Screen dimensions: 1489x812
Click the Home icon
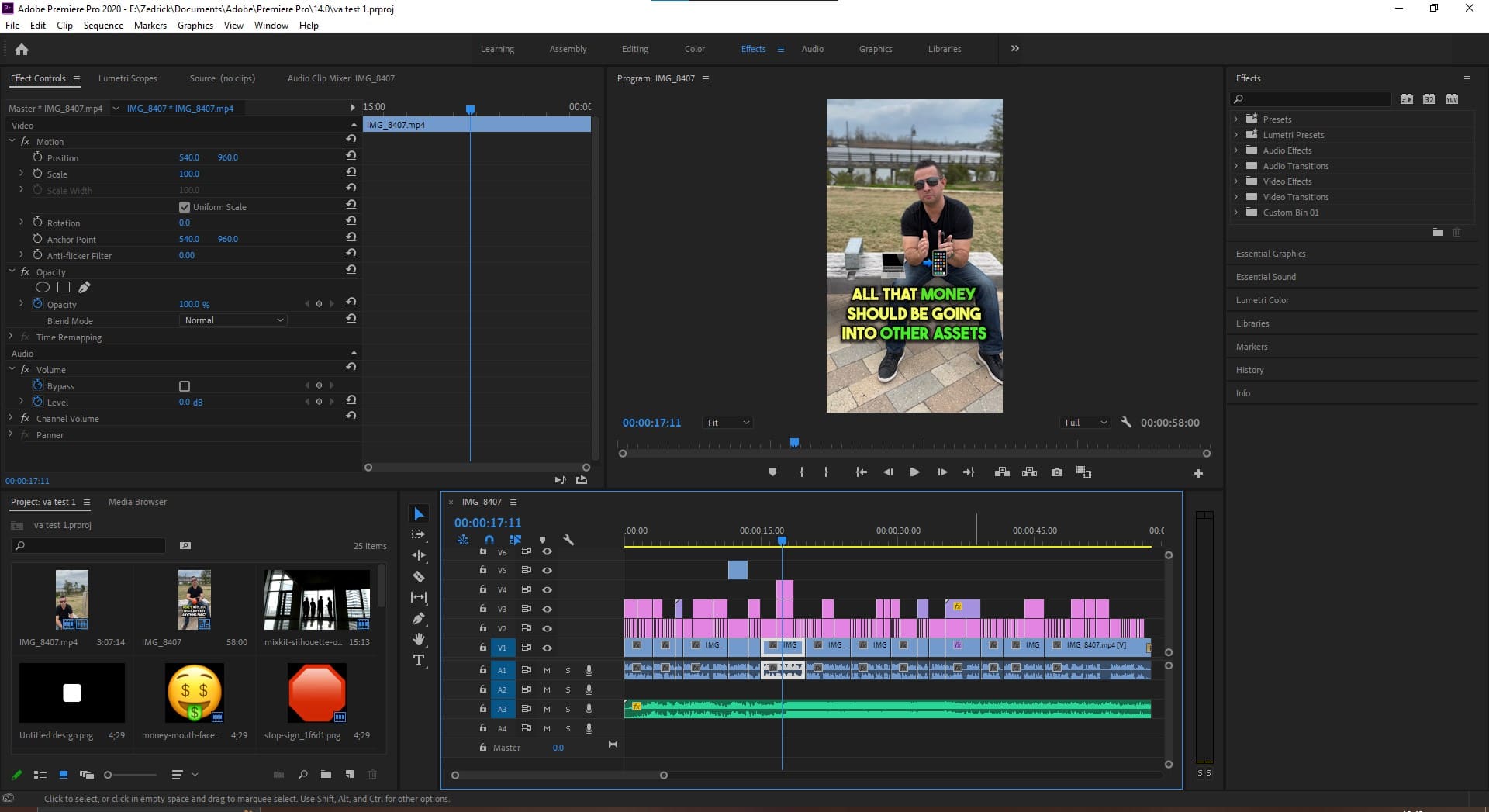coord(22,50)
